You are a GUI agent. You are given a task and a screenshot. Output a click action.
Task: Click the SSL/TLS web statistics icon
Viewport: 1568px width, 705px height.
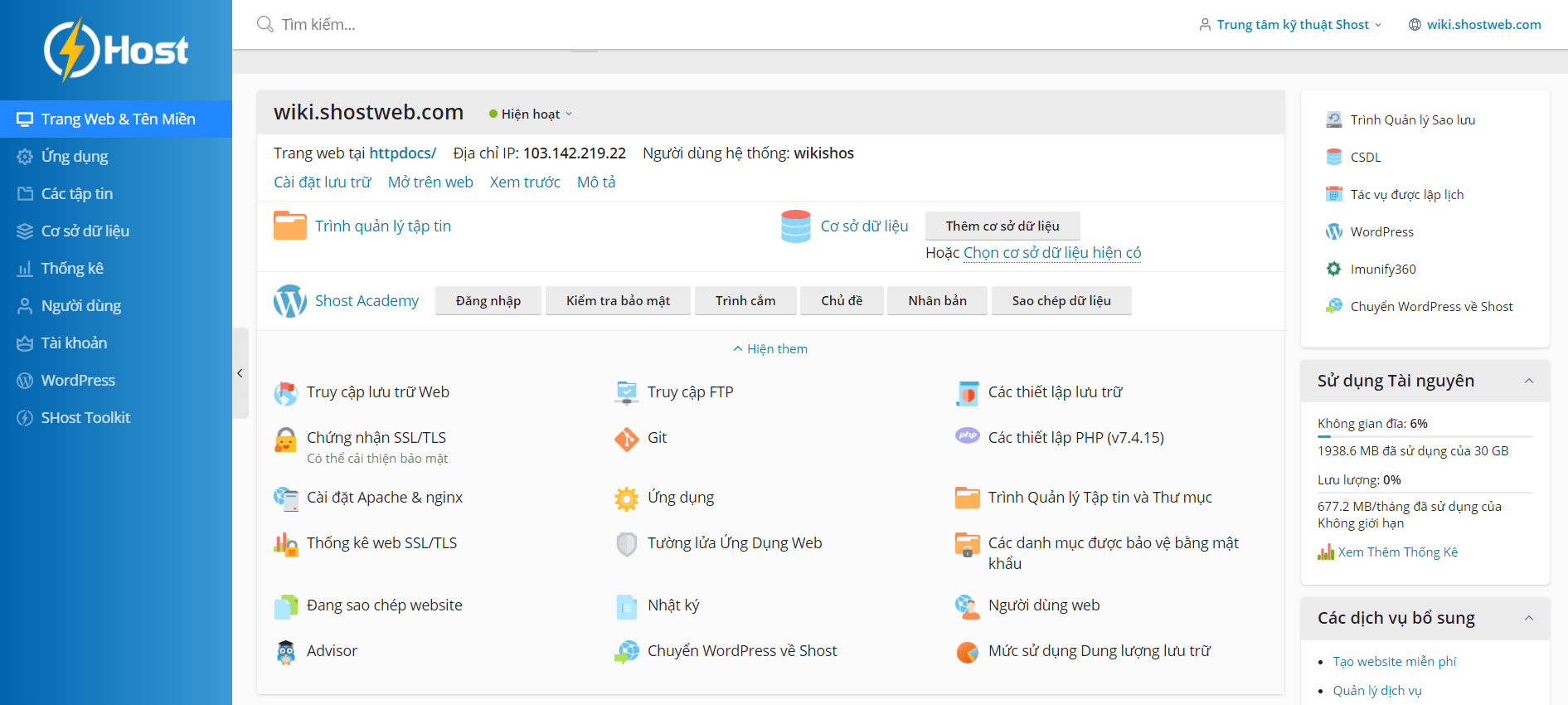(x=286, y=544)
